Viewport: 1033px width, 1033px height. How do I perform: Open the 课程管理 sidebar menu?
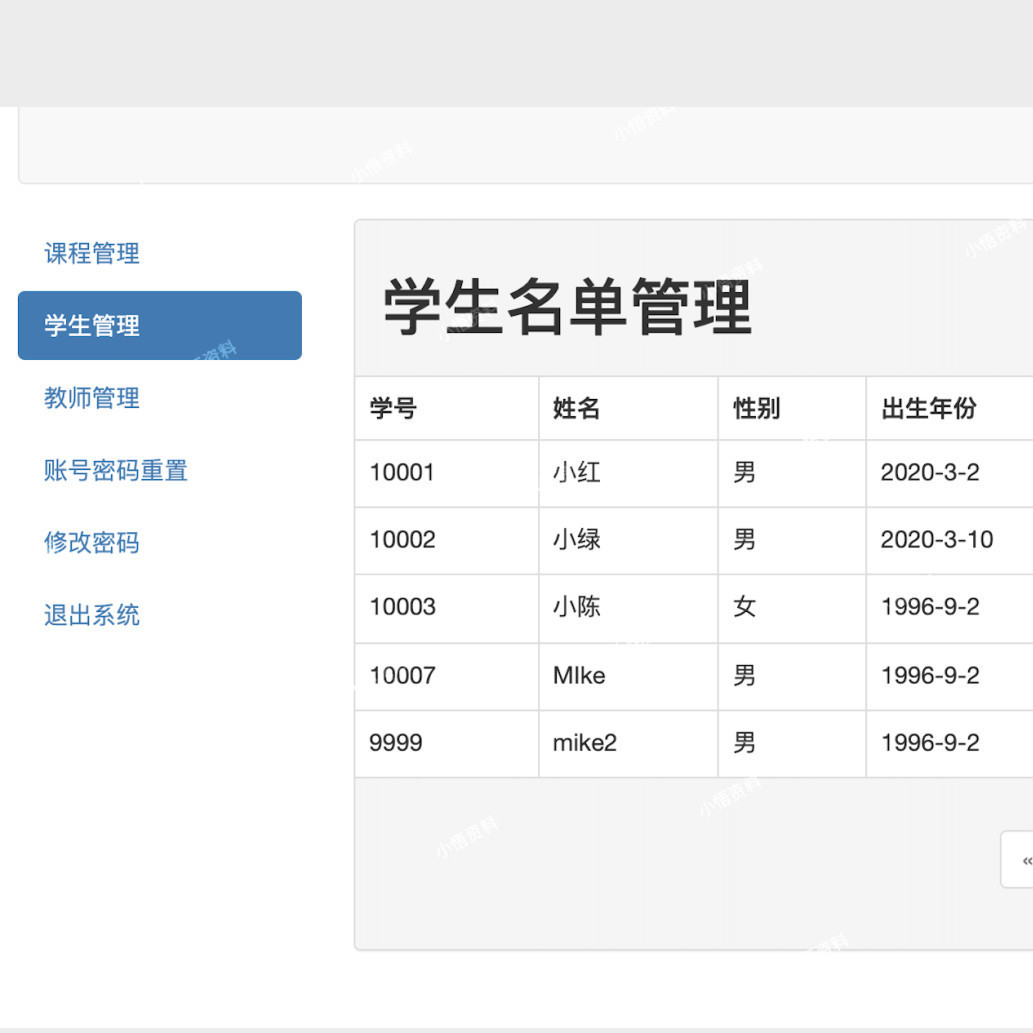click(92, 253)
